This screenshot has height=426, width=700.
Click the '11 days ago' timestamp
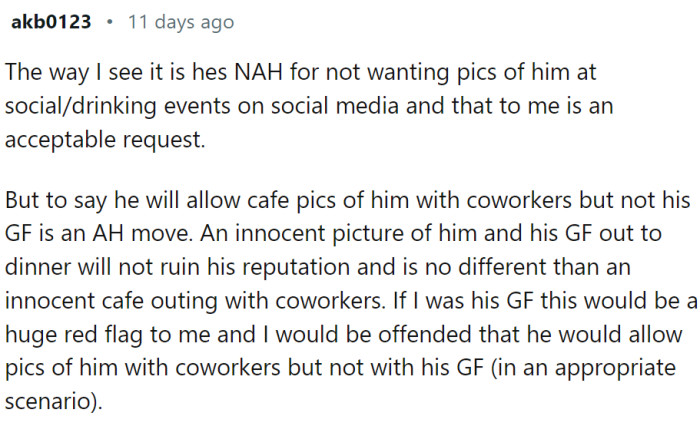pyautogui.click(x=181, y=22)
